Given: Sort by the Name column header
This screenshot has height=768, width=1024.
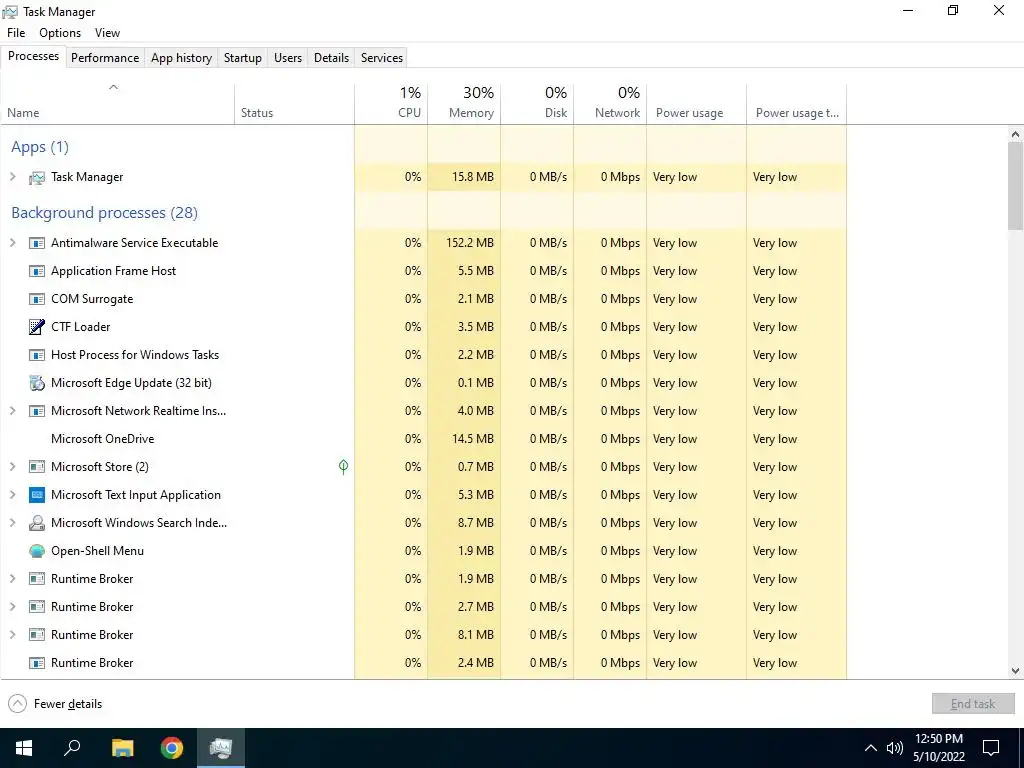Looking at the screenshot, I should coord(118,104).
